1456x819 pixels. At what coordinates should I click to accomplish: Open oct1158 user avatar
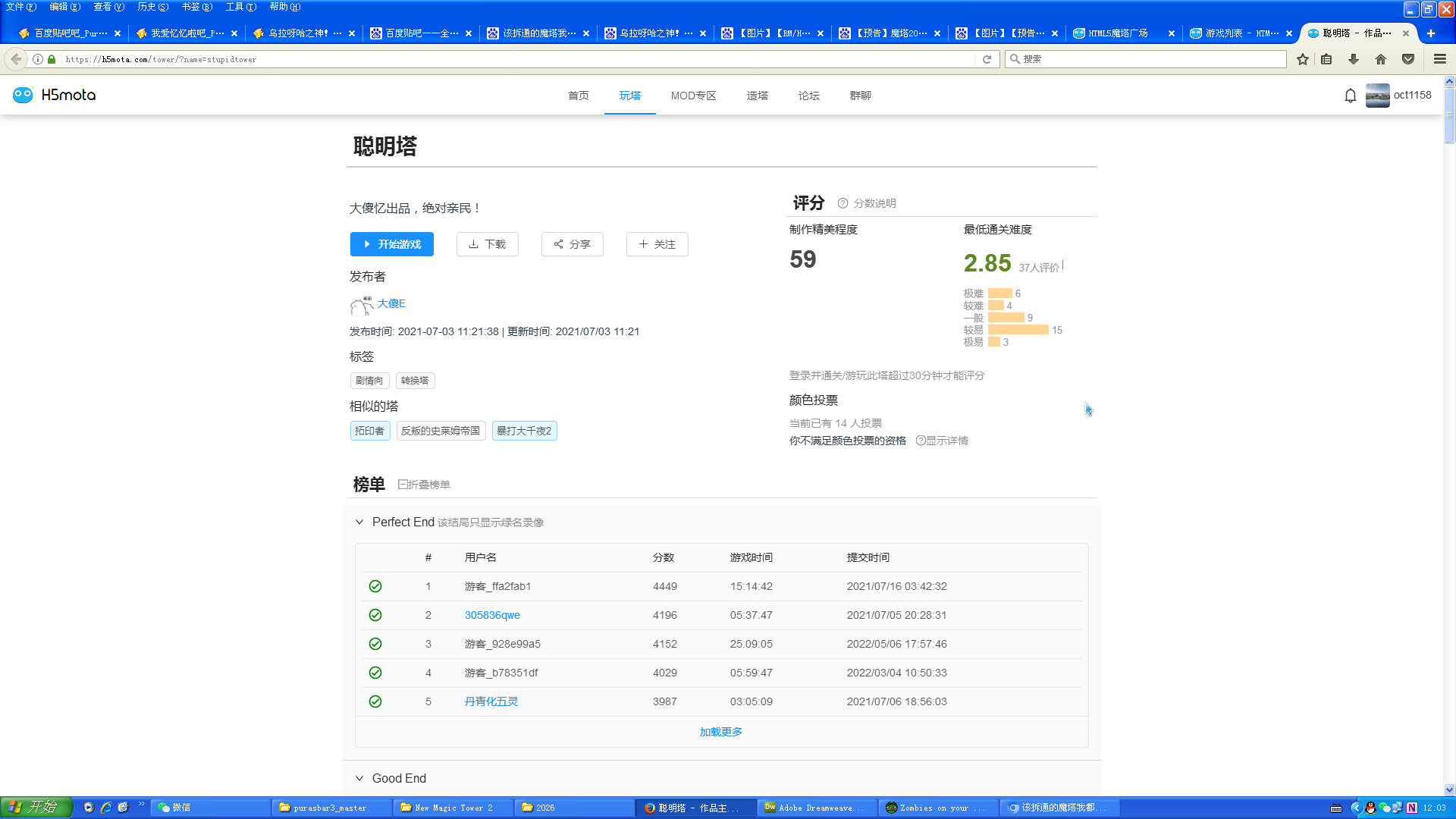[1377, 96]
